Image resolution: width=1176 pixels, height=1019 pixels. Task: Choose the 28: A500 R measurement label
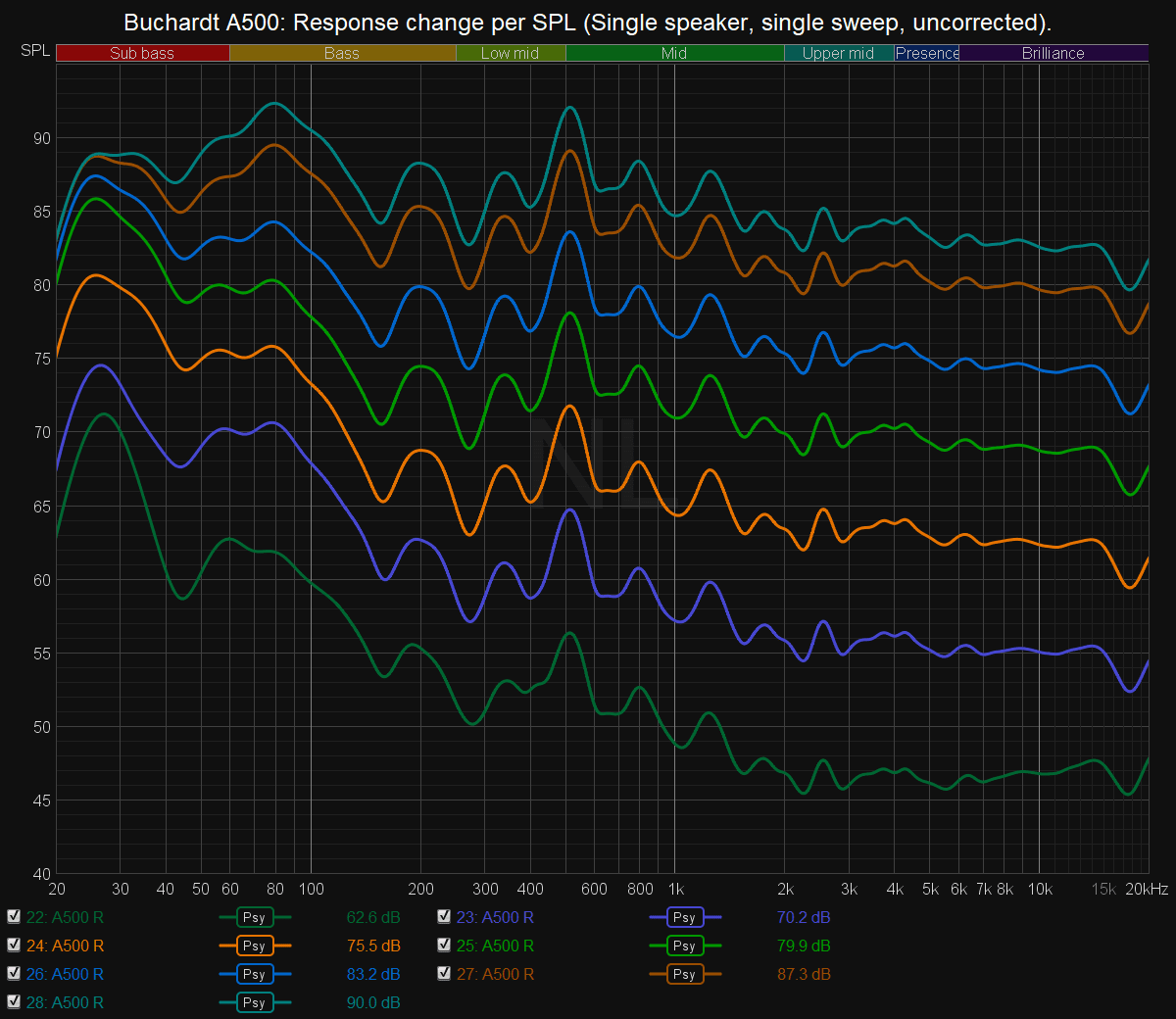coord(65,1003)
